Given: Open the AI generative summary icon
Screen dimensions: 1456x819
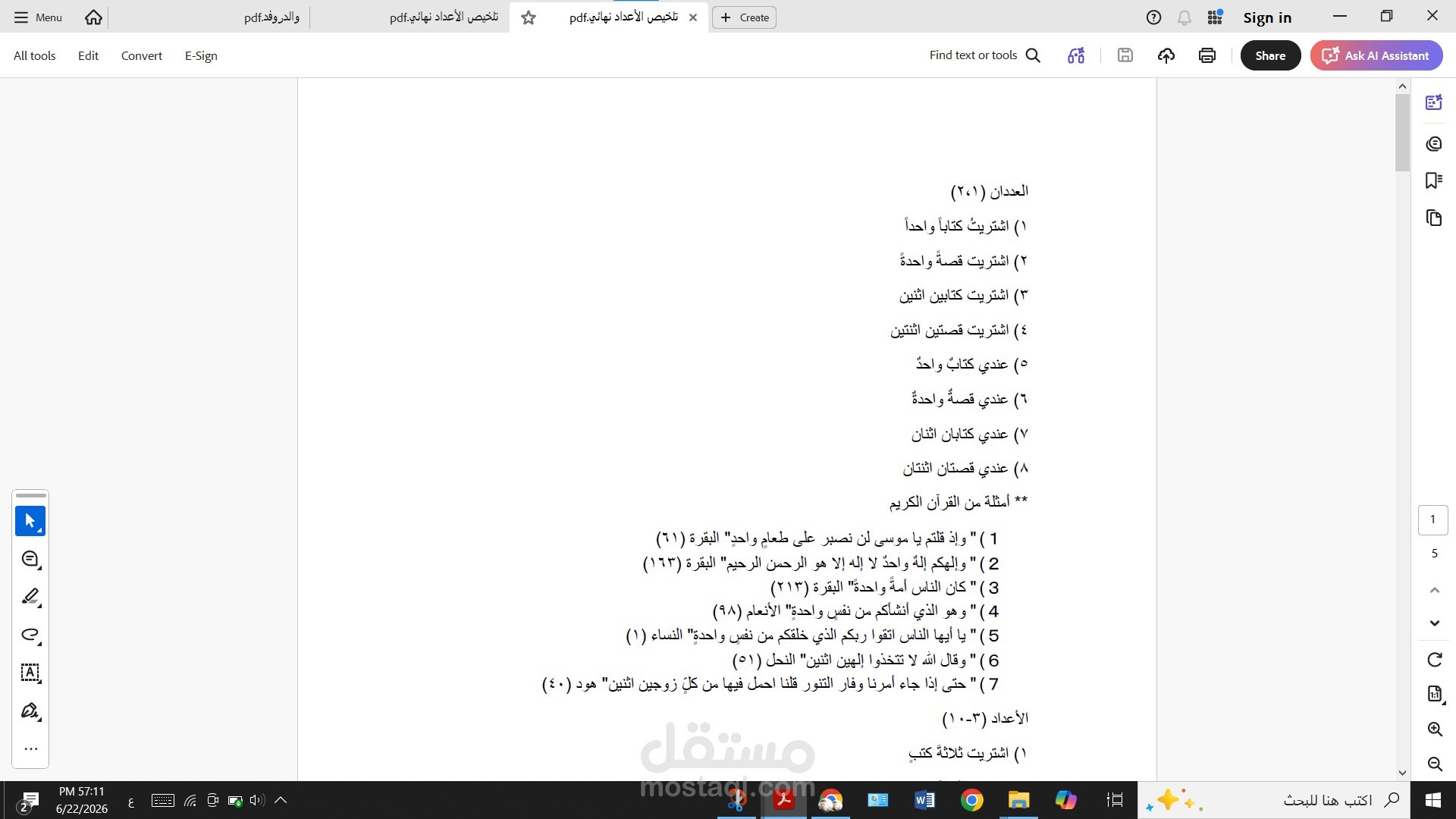Looking at the screenshot, I should pos(1076,55).
